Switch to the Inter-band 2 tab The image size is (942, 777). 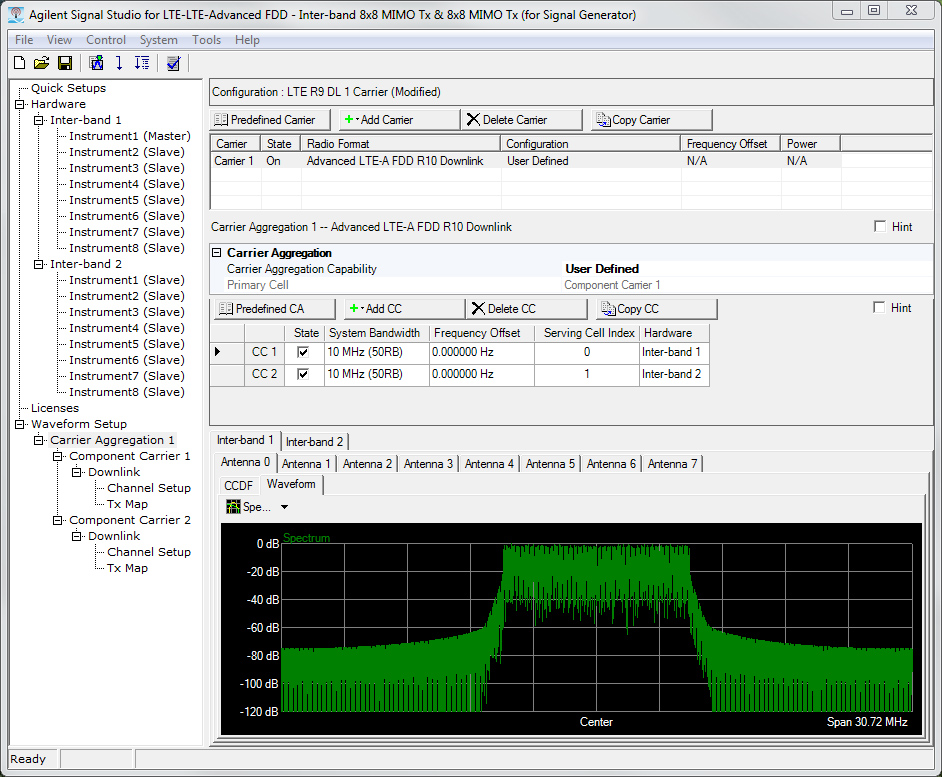pyautogui.click(x=314, y=441)
